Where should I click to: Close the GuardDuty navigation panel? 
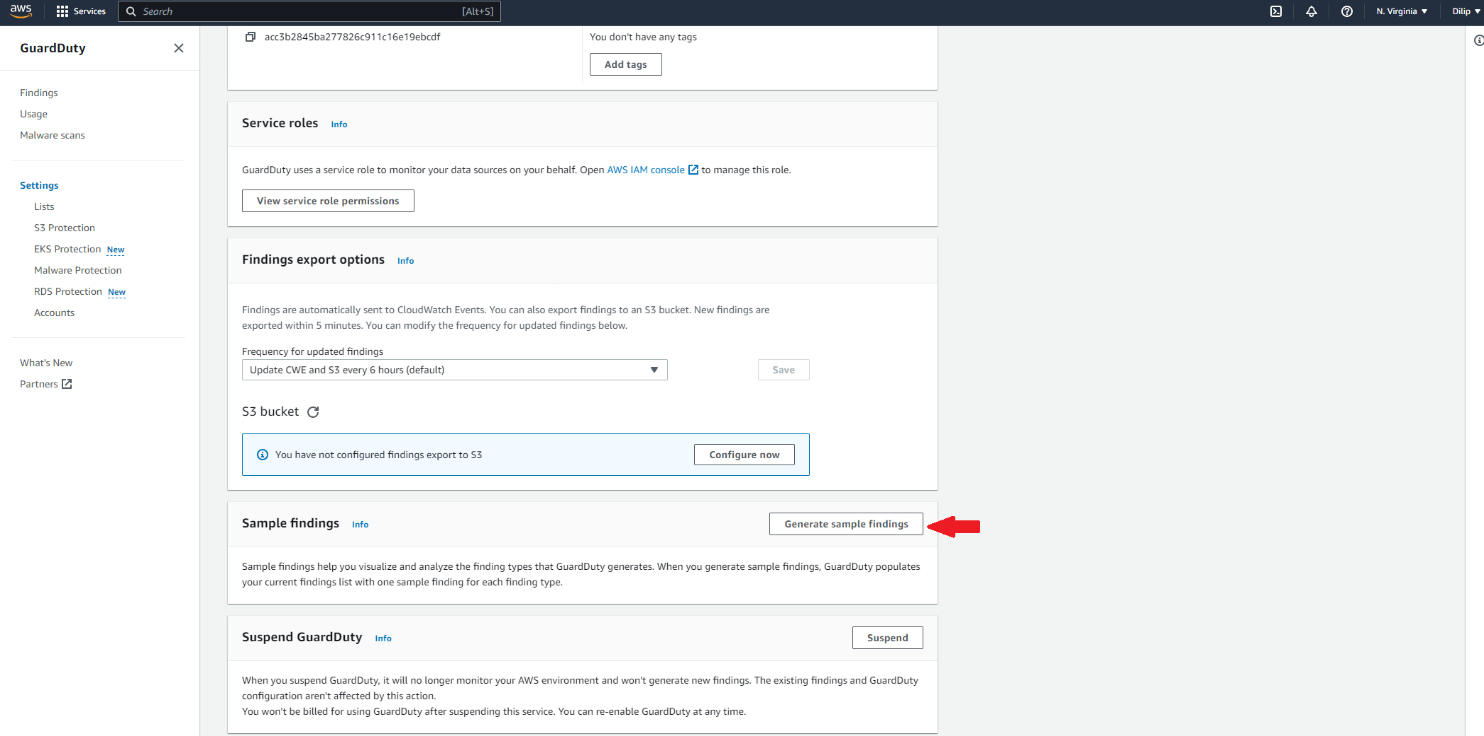click(179, 48)
